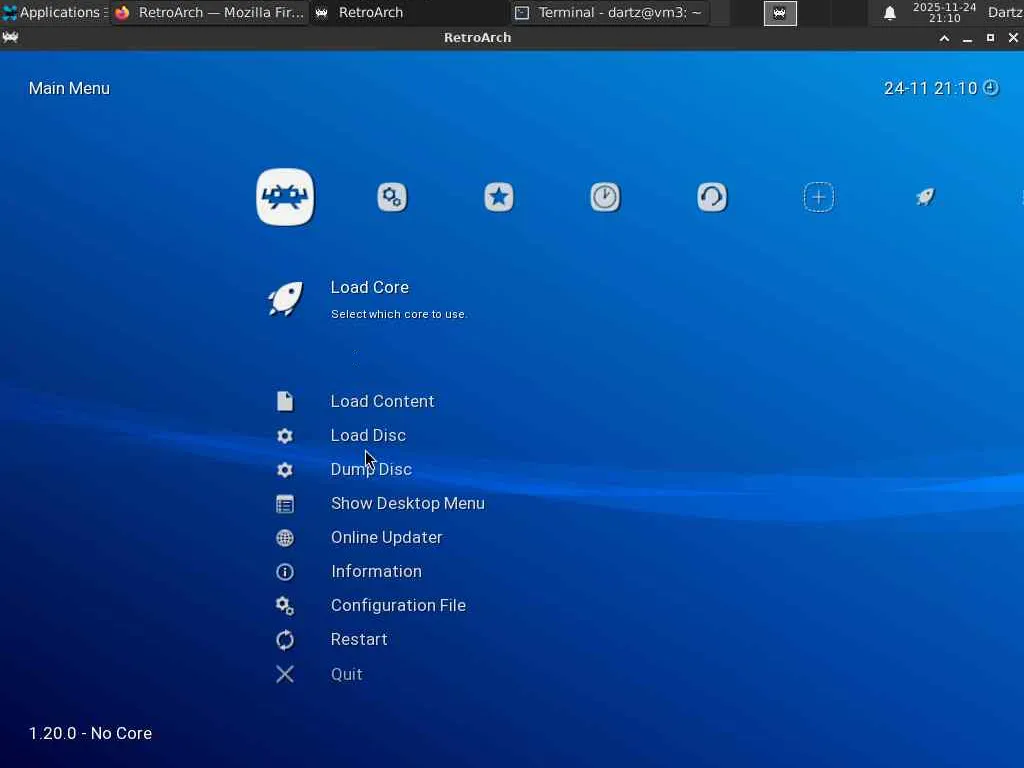Screen dimensions: 1024x768
Task: Click the 'Select which core to use.' sublabel
Action: point(399,314)
